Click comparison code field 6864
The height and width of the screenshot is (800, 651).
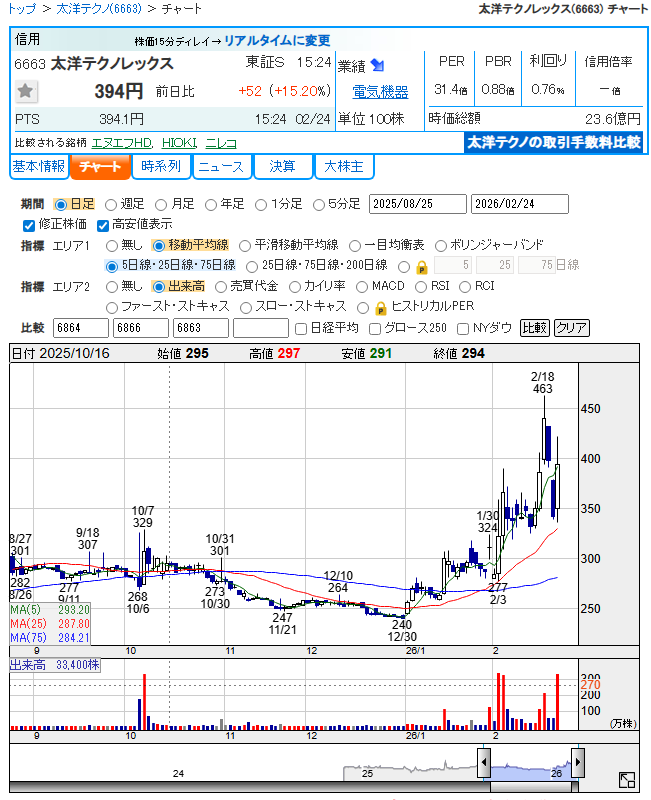pyautogui.click(x=81, y=328)
